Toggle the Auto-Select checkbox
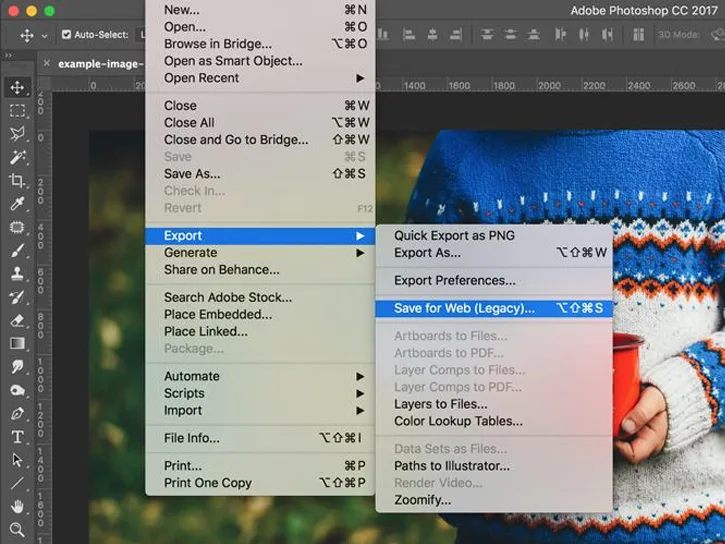 67,35
